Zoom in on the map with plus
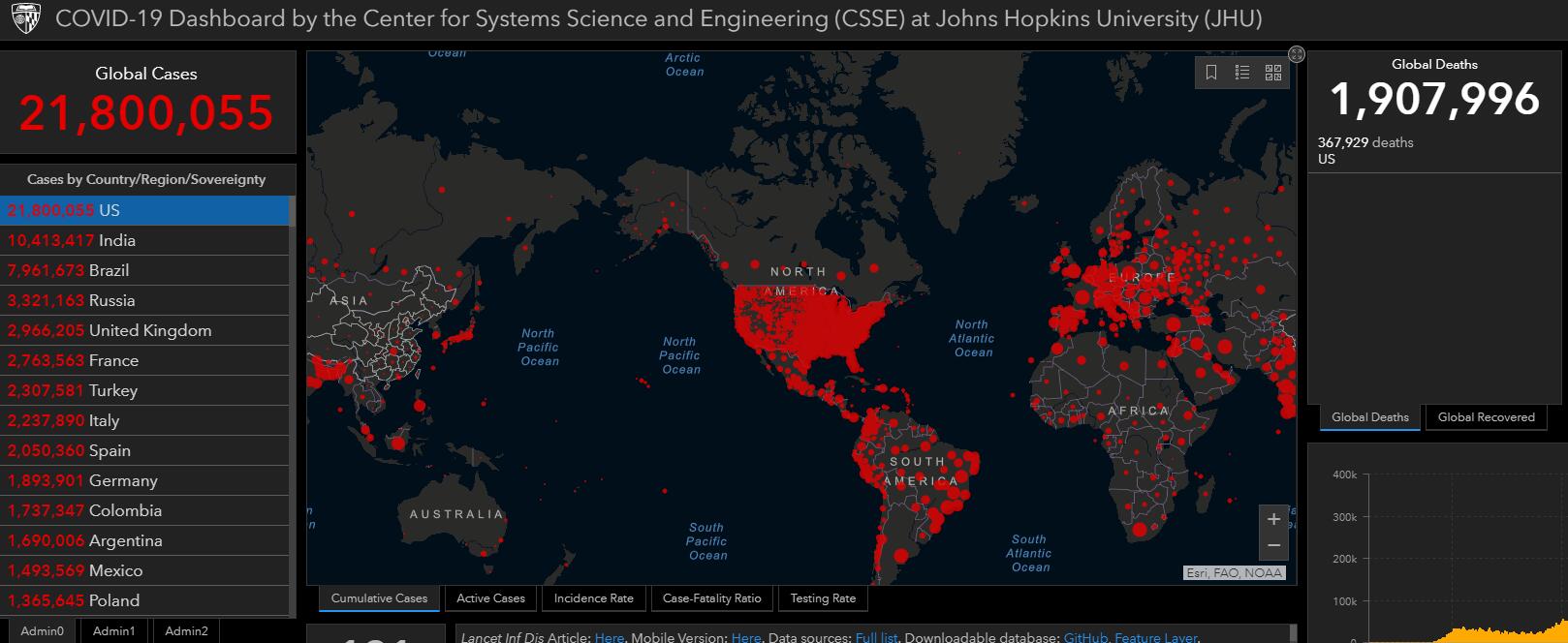1568x643 pixels. [1274, 519]
